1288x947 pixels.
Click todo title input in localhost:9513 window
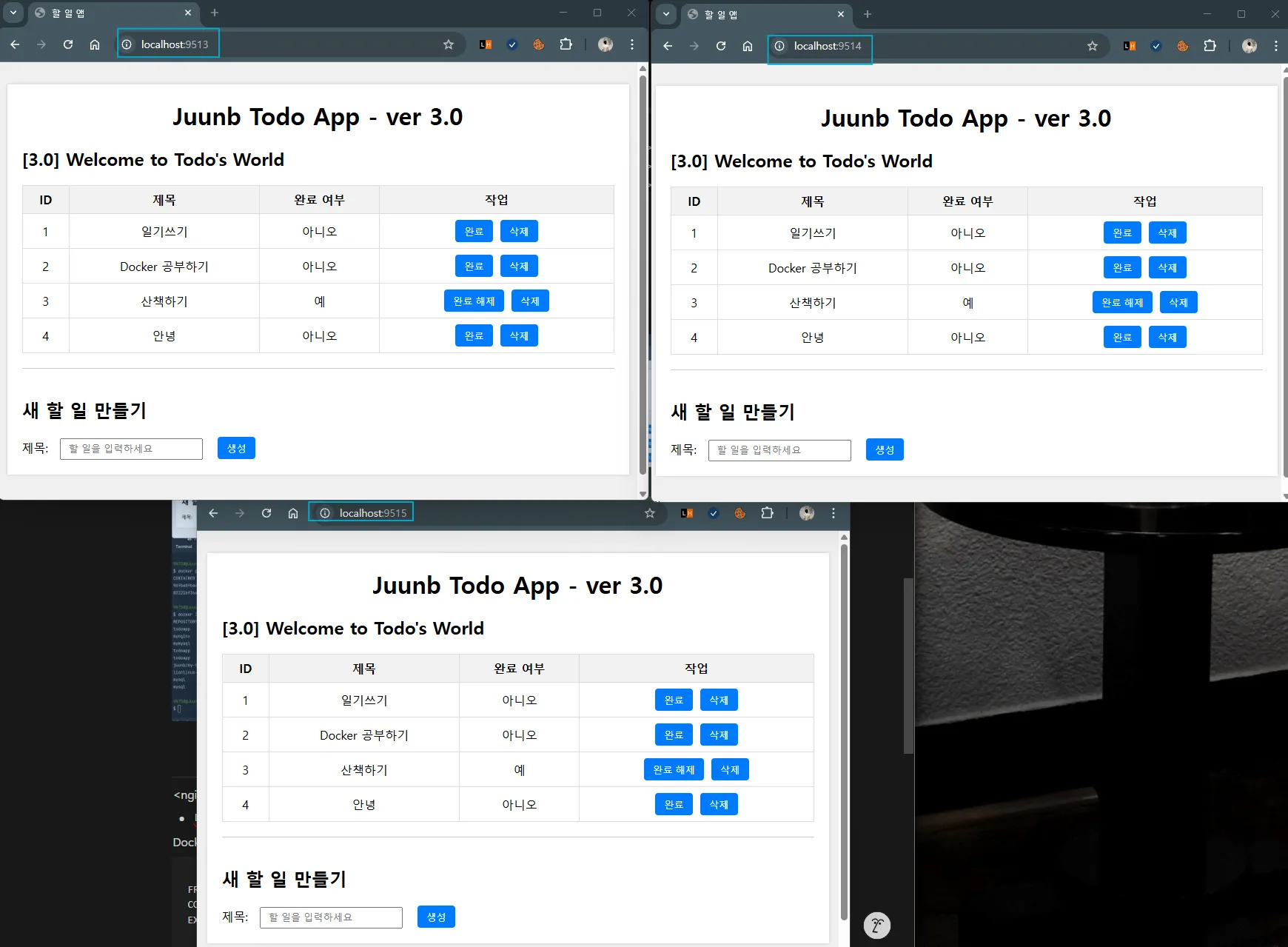(x=131, y=449)
